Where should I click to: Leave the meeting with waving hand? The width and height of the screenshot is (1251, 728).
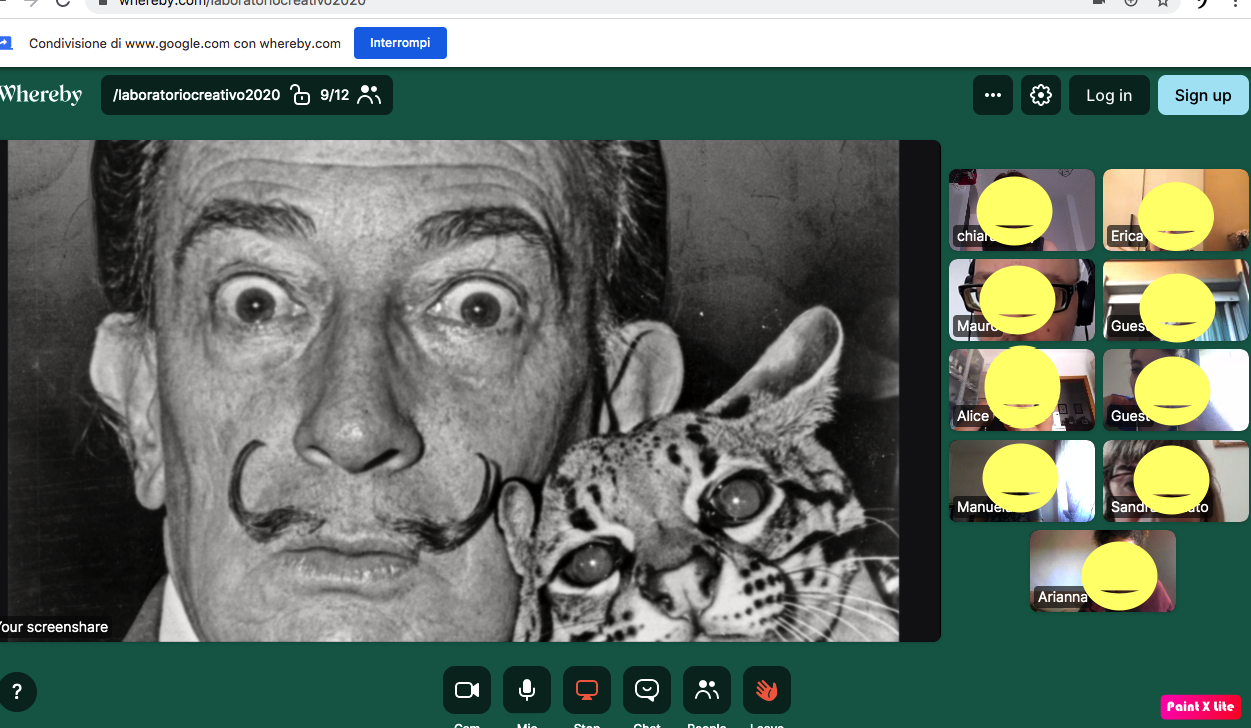click(767, 690)
